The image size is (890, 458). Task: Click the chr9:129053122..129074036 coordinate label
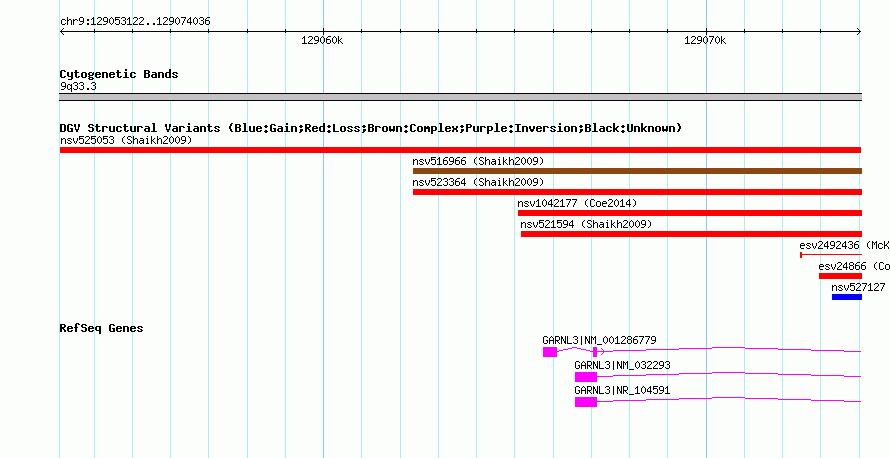click(x=135, y=22)
